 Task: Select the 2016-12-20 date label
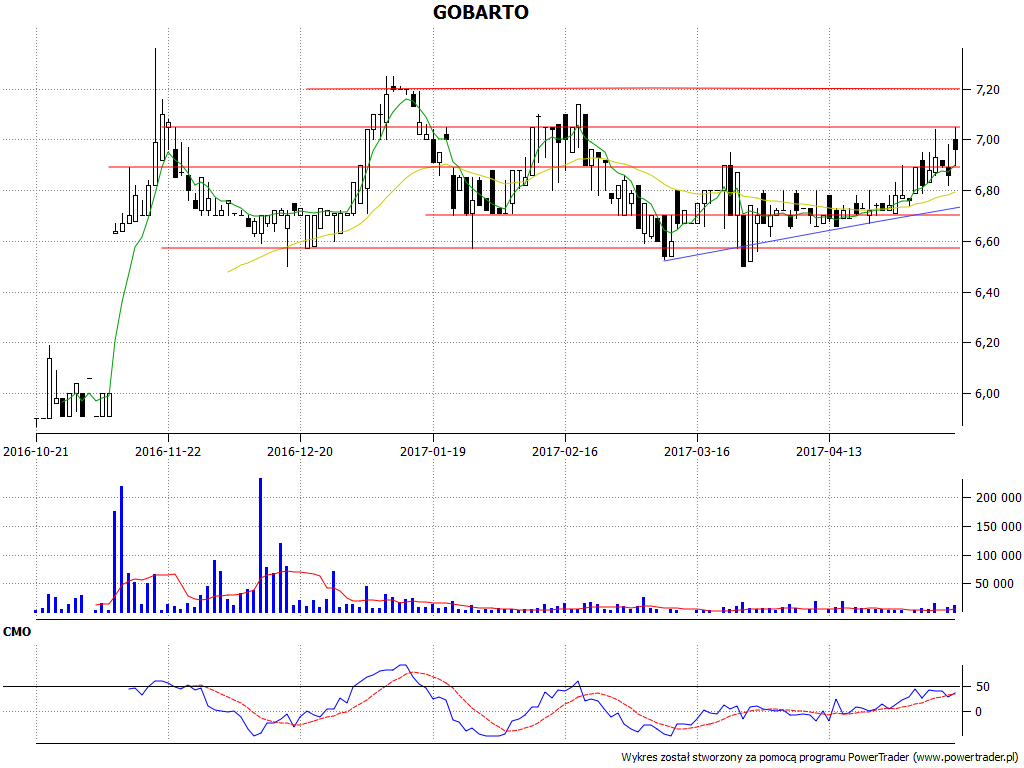(300, 451)
